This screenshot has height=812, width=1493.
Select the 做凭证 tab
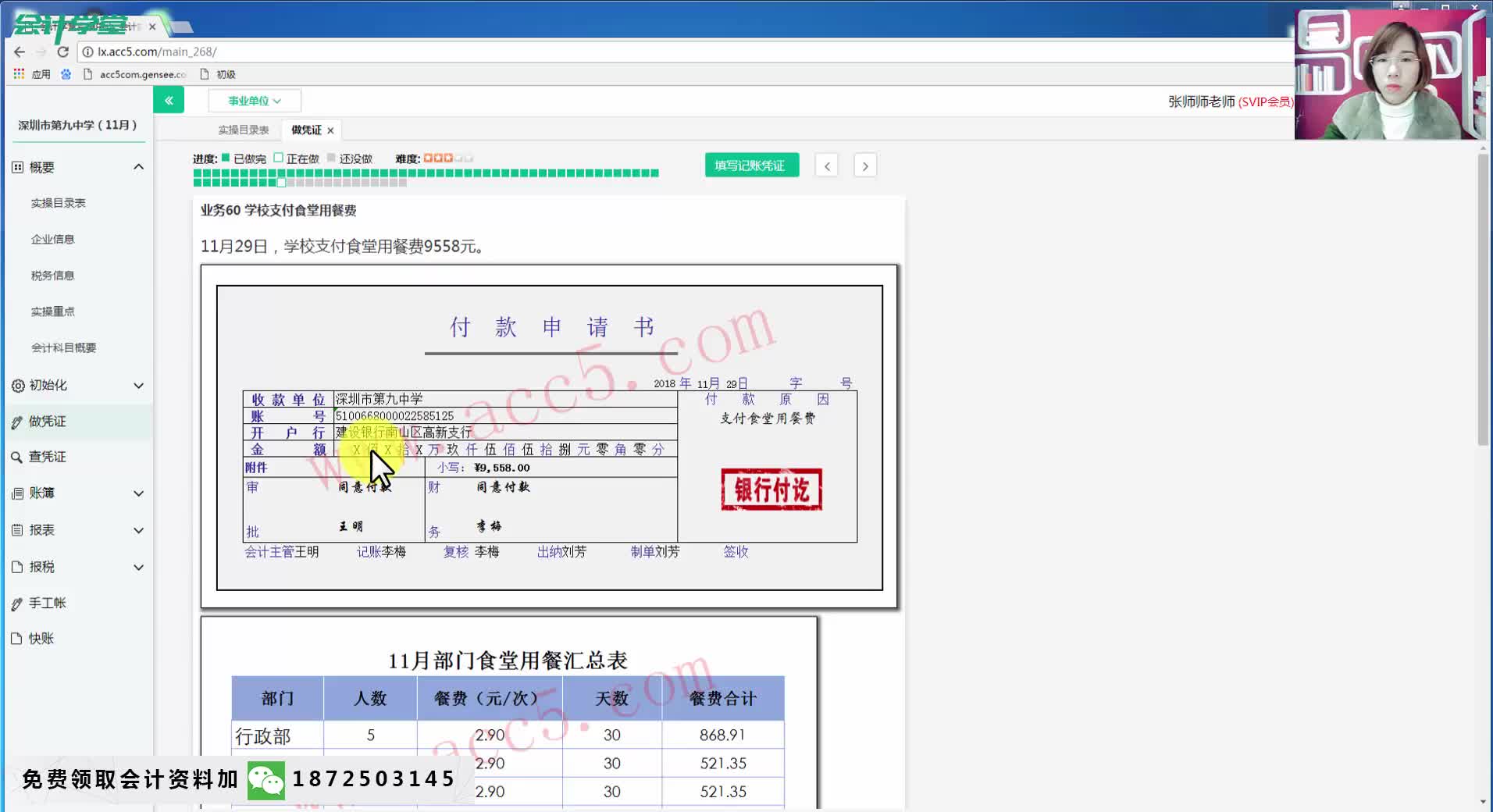305,129
